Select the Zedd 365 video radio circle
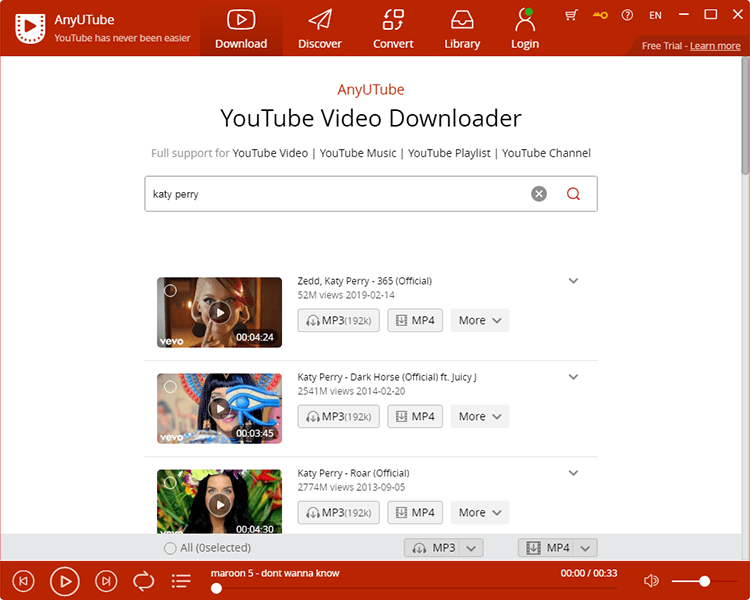The width and height of the screenshot is (750, 600). click(170, 290)
